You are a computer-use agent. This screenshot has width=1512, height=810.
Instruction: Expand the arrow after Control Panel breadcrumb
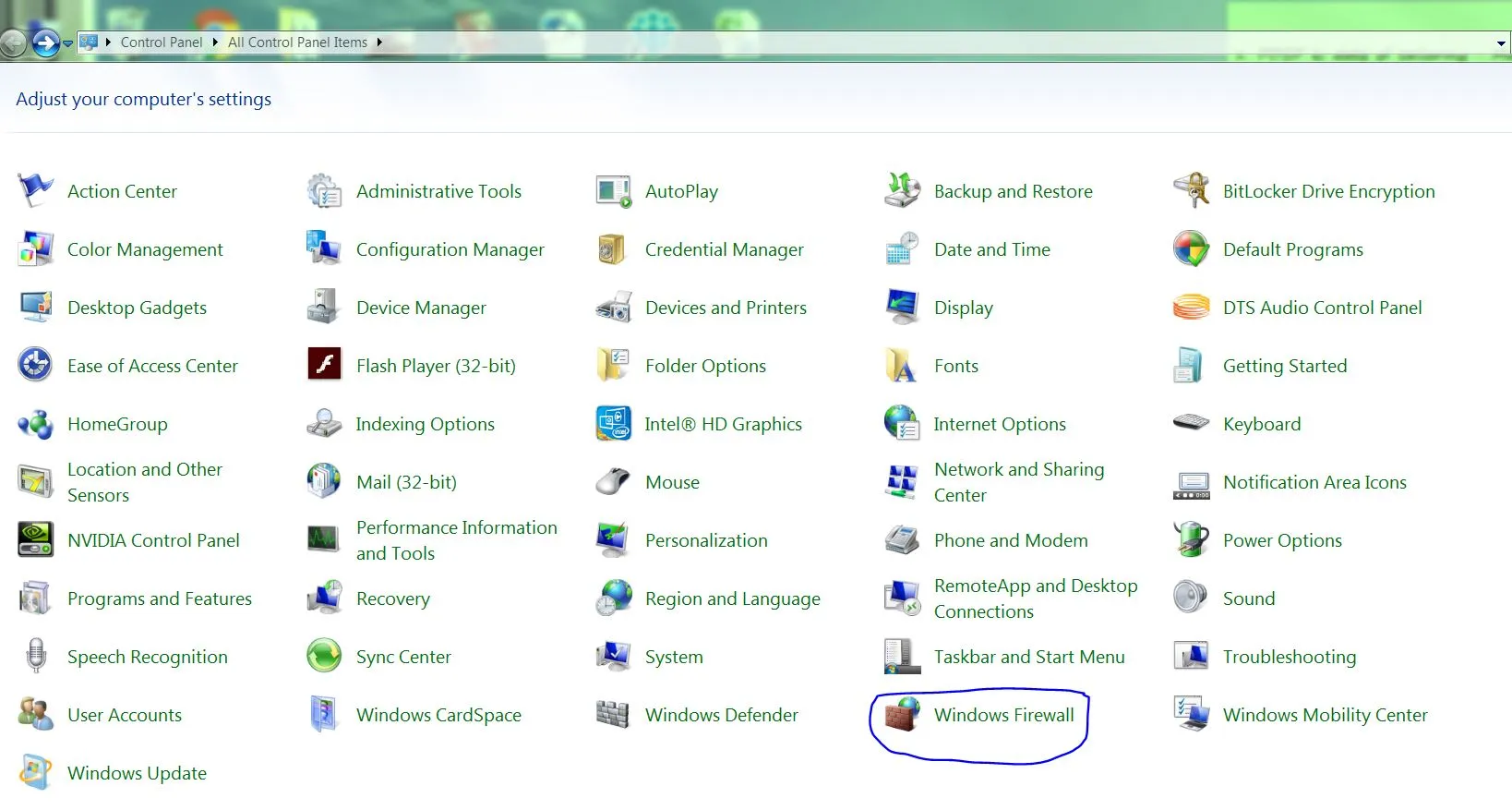[x=215, y=42]
